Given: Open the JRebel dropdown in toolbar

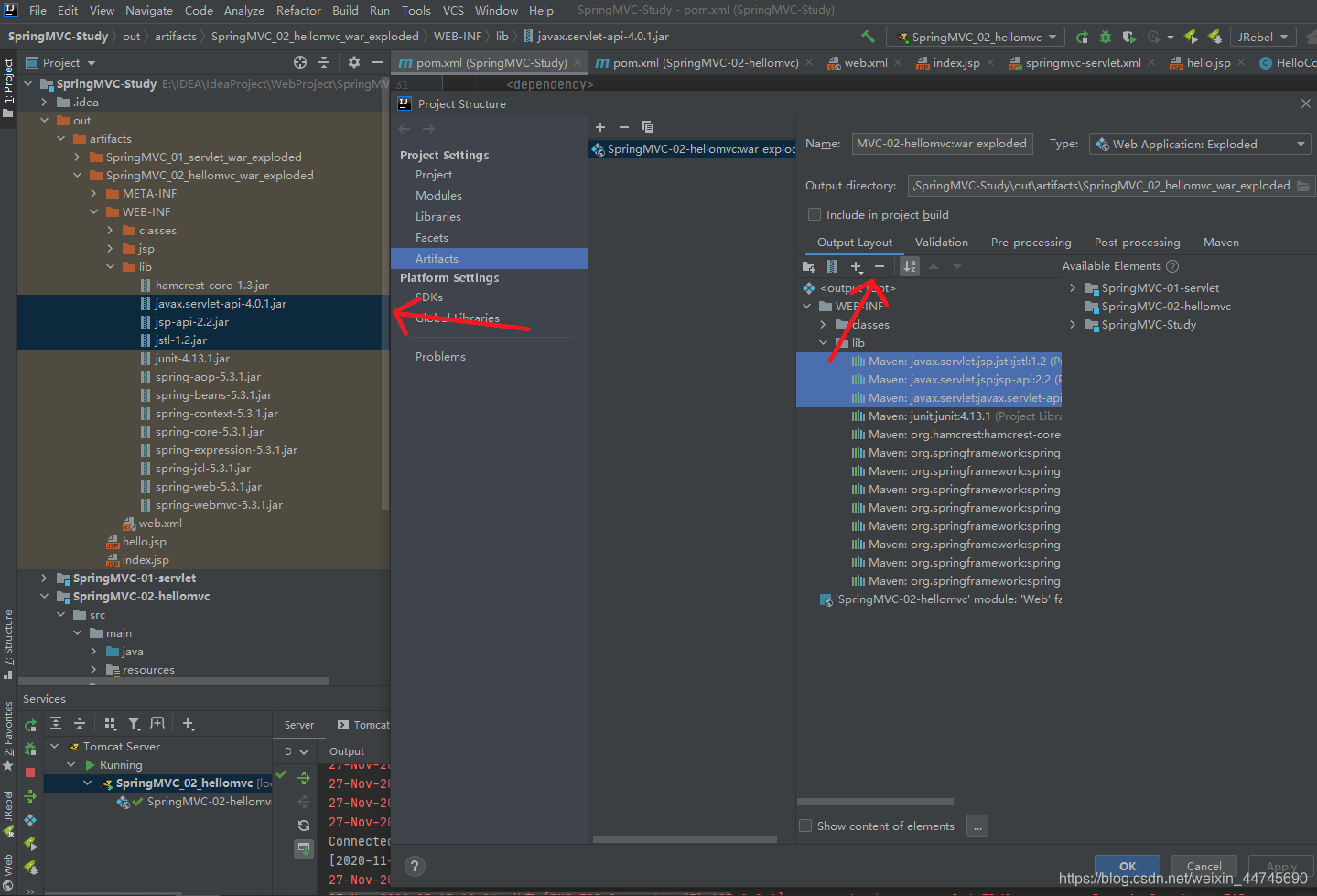Looking at the screenshot, I should tap(1263, 37).
